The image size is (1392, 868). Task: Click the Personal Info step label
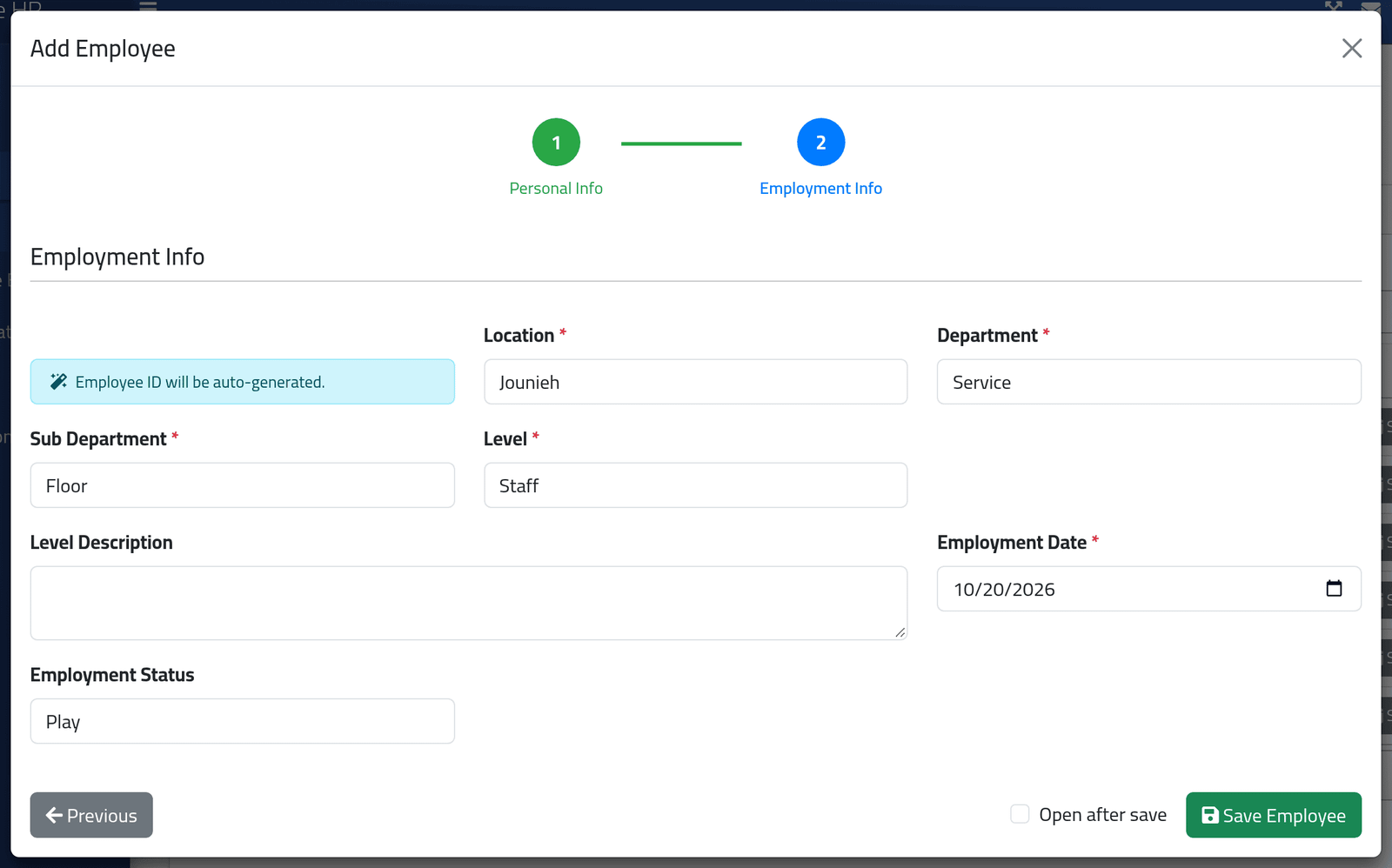pos(556,189)
